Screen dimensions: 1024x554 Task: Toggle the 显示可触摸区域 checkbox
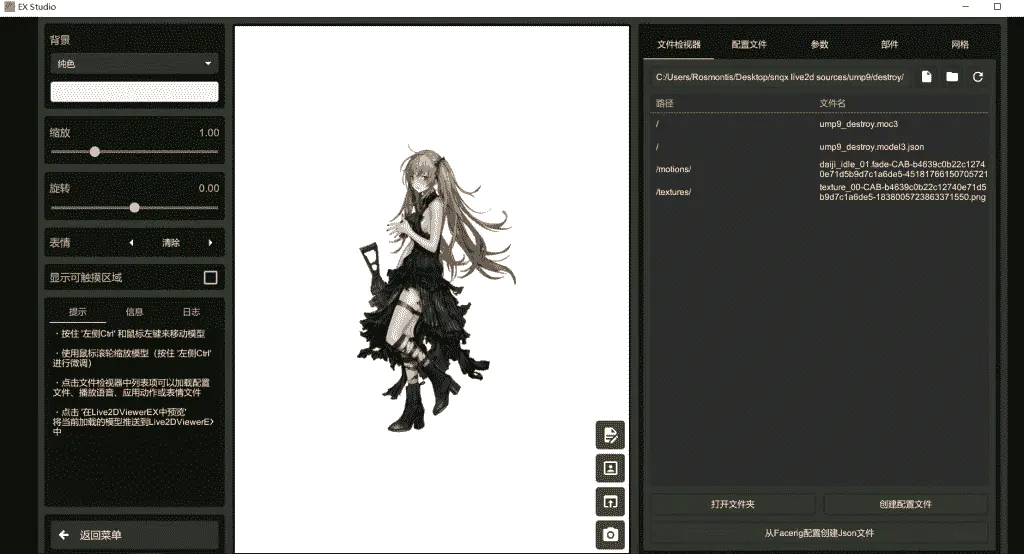coord(210,278)
